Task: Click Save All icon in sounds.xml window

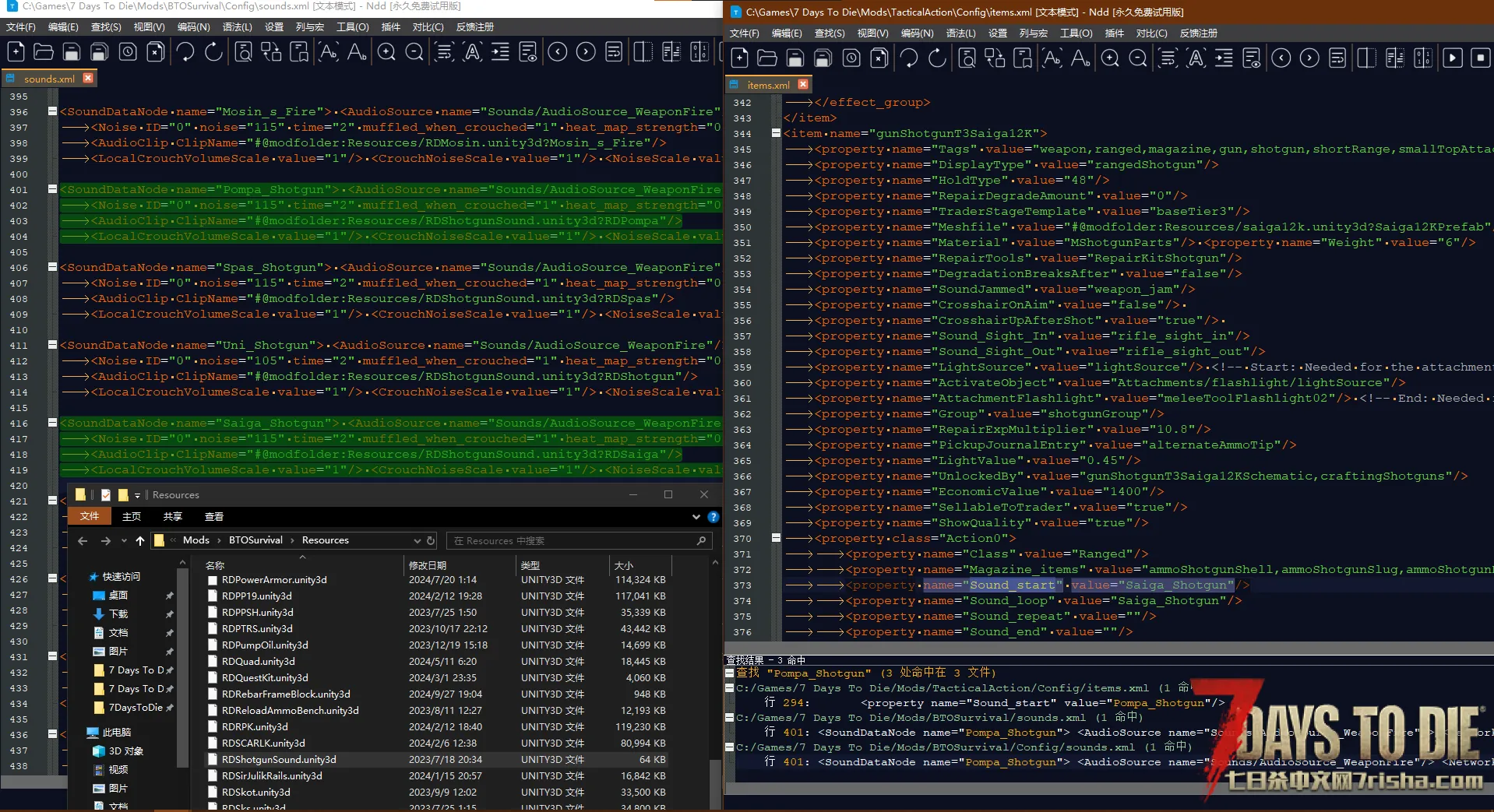Action: 100,52
